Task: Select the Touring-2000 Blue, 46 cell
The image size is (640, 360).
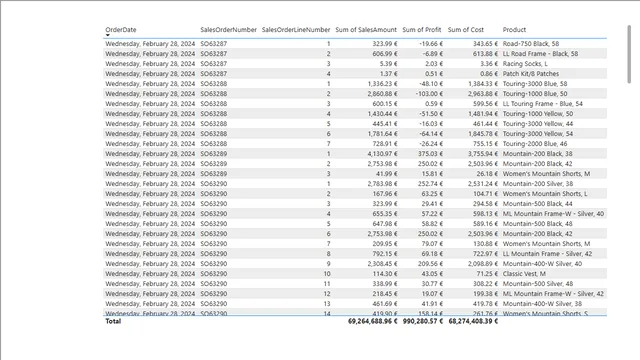Action: pos(535,144)
